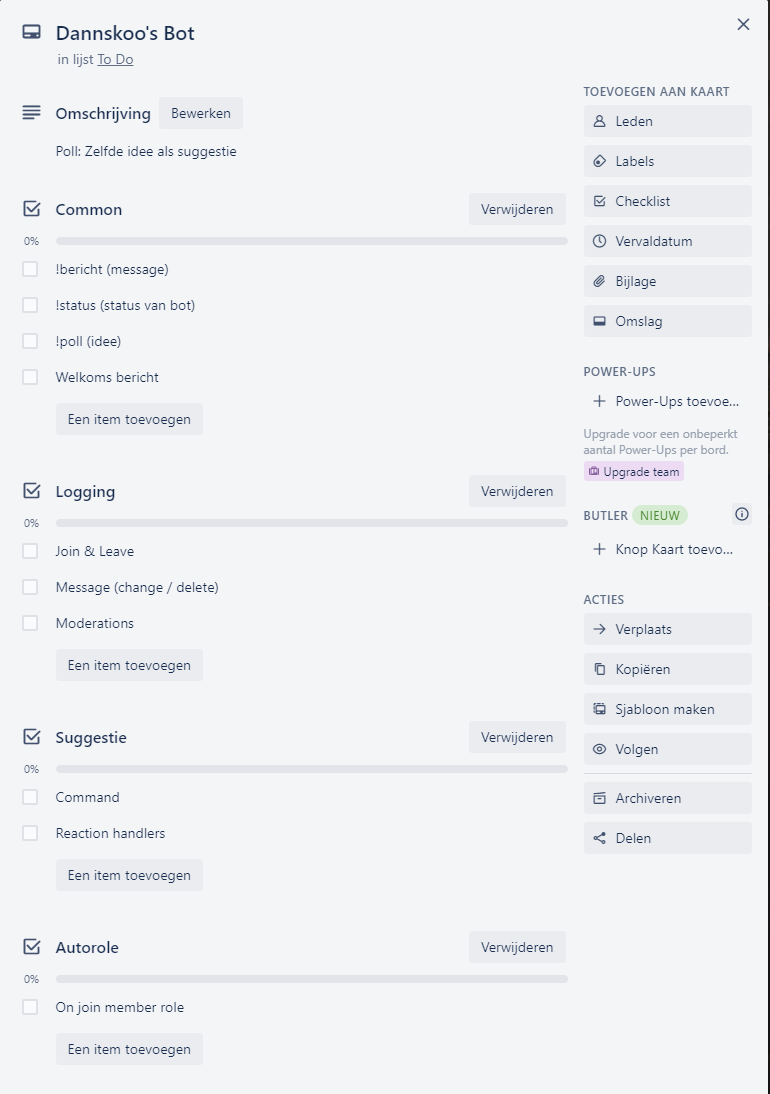This screenshot has width=770, height=1094.
Task: Click the Labels tag icon
Action: [600, 161]
